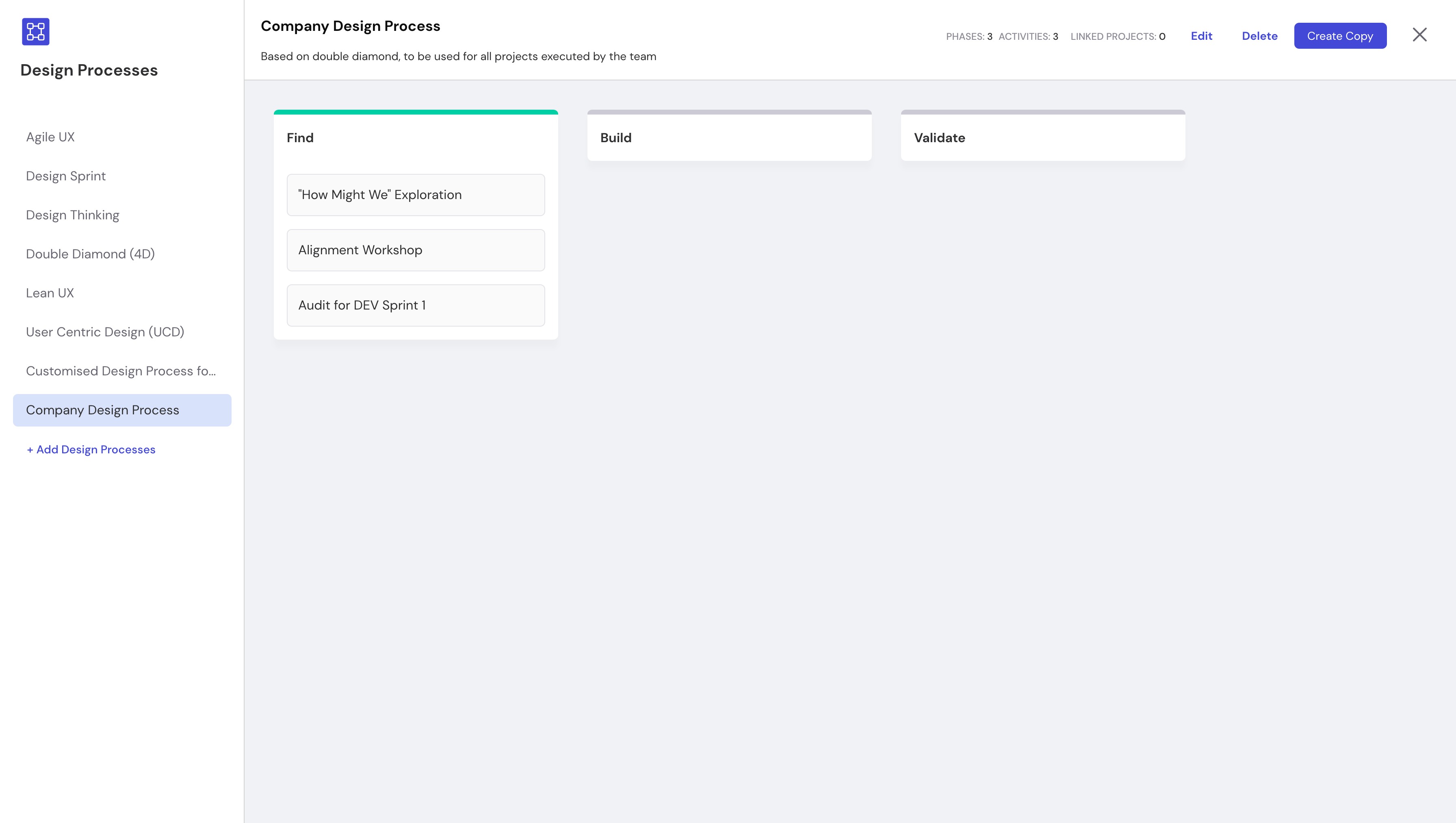Click the description about double diamond
This screenshot has width=1456, height=823.
point(458,56)
